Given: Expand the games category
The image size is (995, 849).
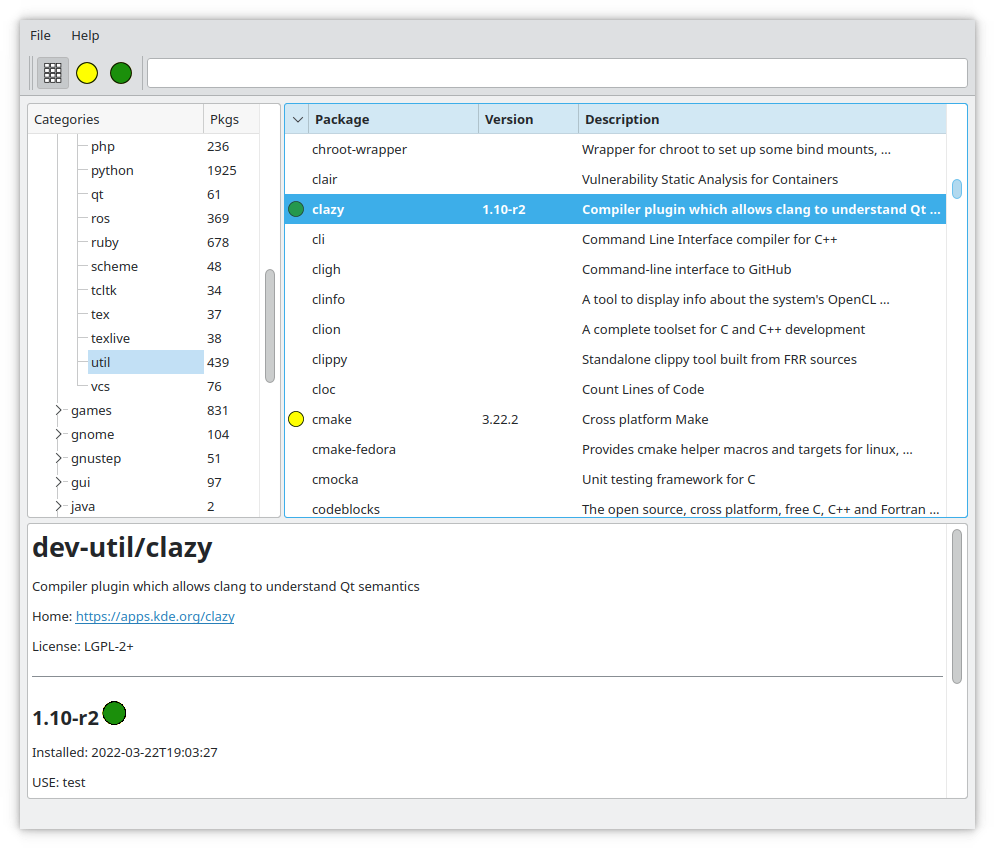Looking at the screenshot, I should [x=59, y=410].
